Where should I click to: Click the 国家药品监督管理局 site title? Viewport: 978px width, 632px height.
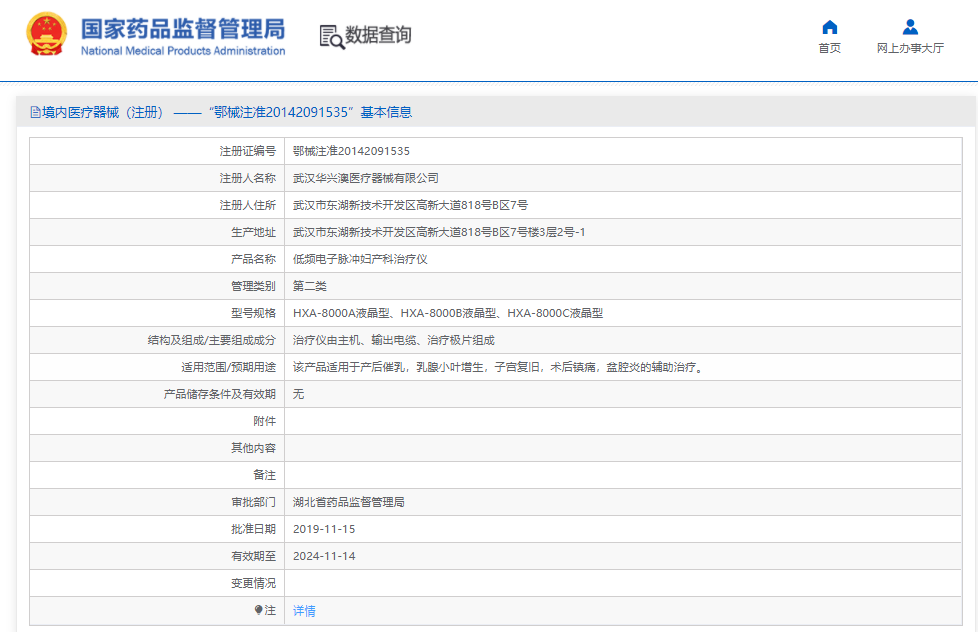tap(183, 28)
